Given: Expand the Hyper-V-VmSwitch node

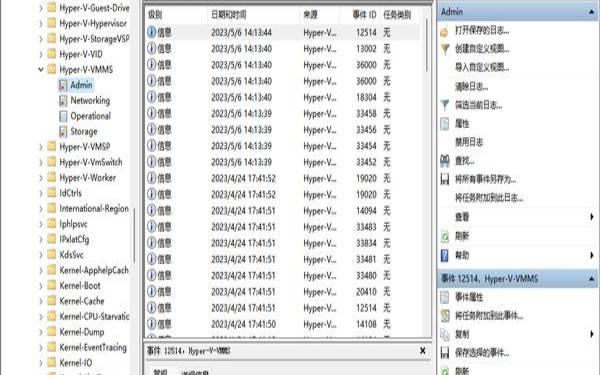Looking at the screenshot, I should point(41,162).
